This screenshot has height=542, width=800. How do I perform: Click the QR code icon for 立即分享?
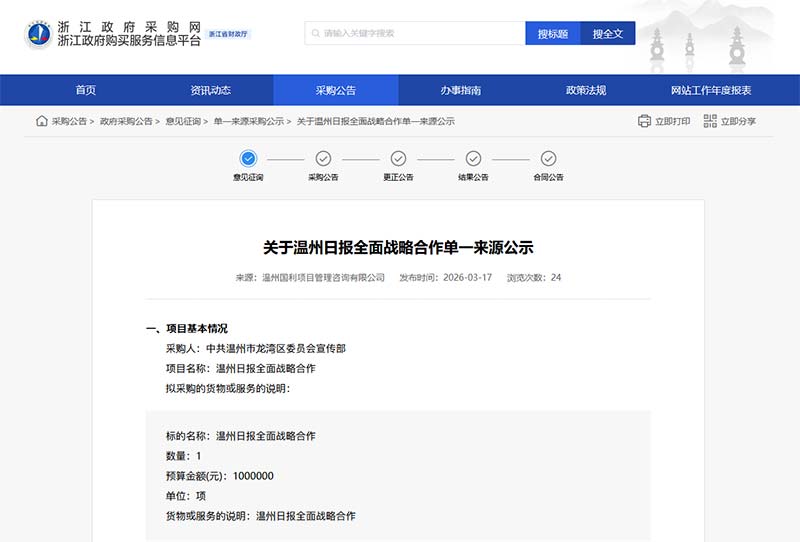point(710,121)
